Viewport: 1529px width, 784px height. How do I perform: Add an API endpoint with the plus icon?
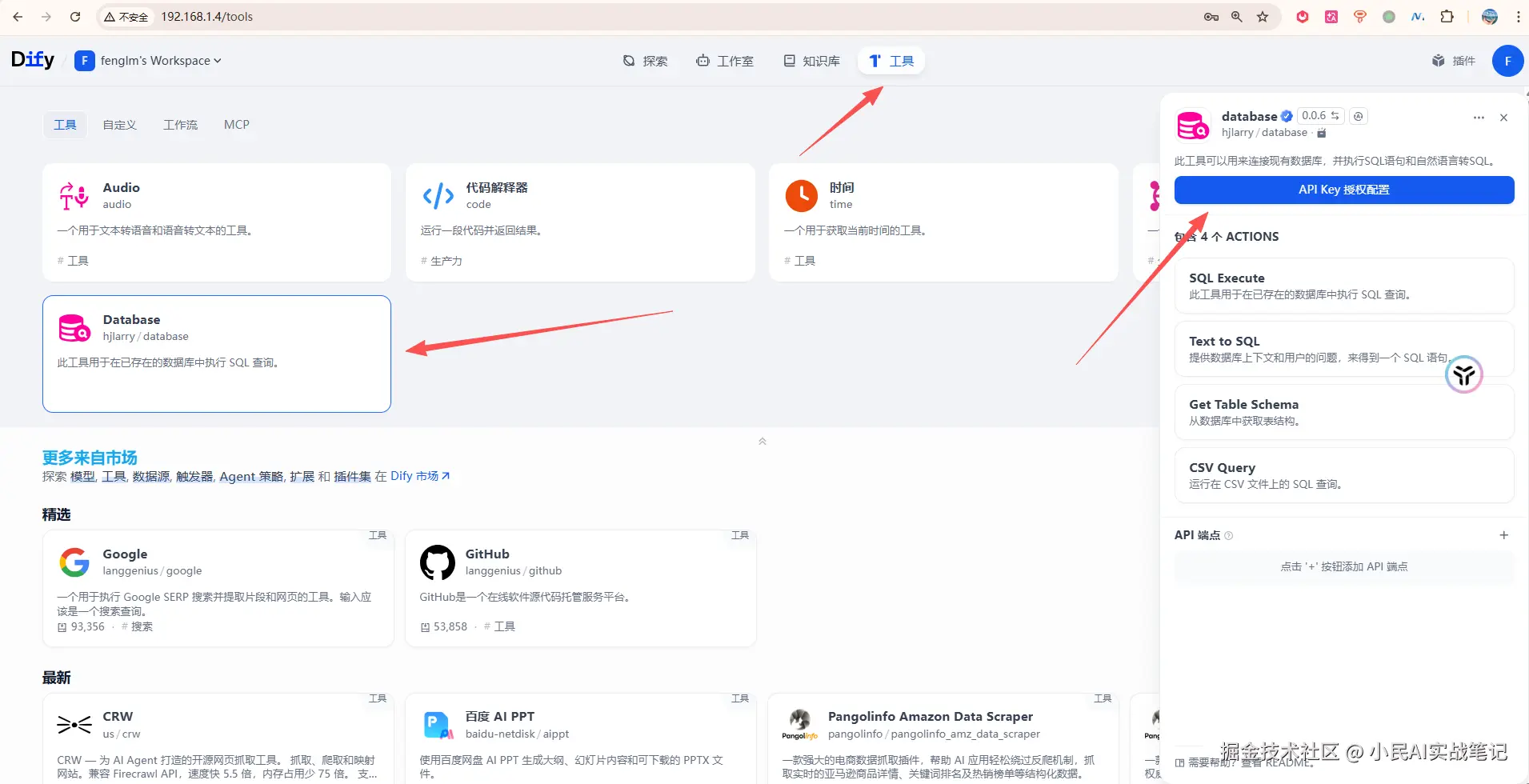pos(1504,535)
